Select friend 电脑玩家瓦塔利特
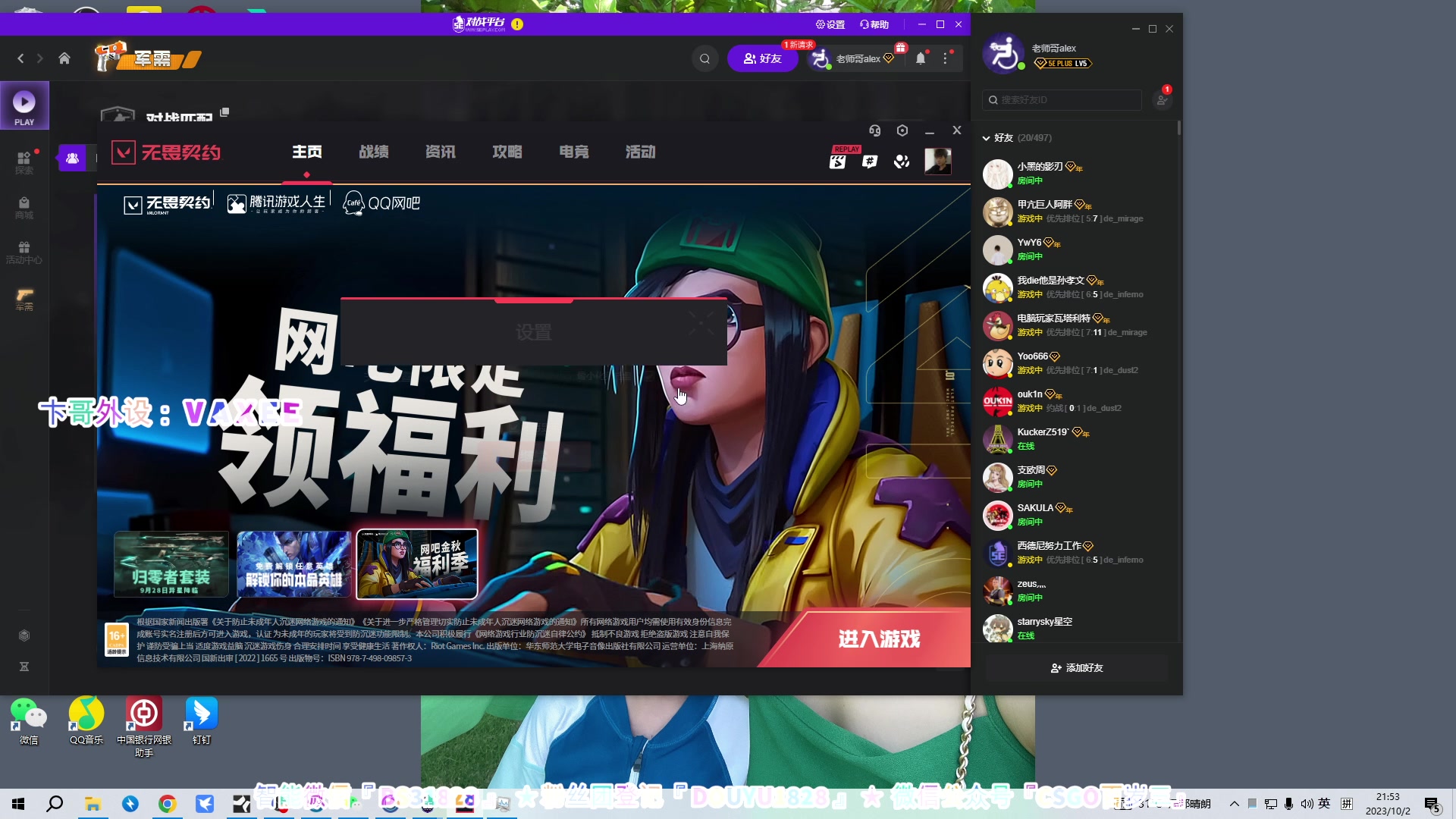1456x819 pixels. pos(1077,325)
